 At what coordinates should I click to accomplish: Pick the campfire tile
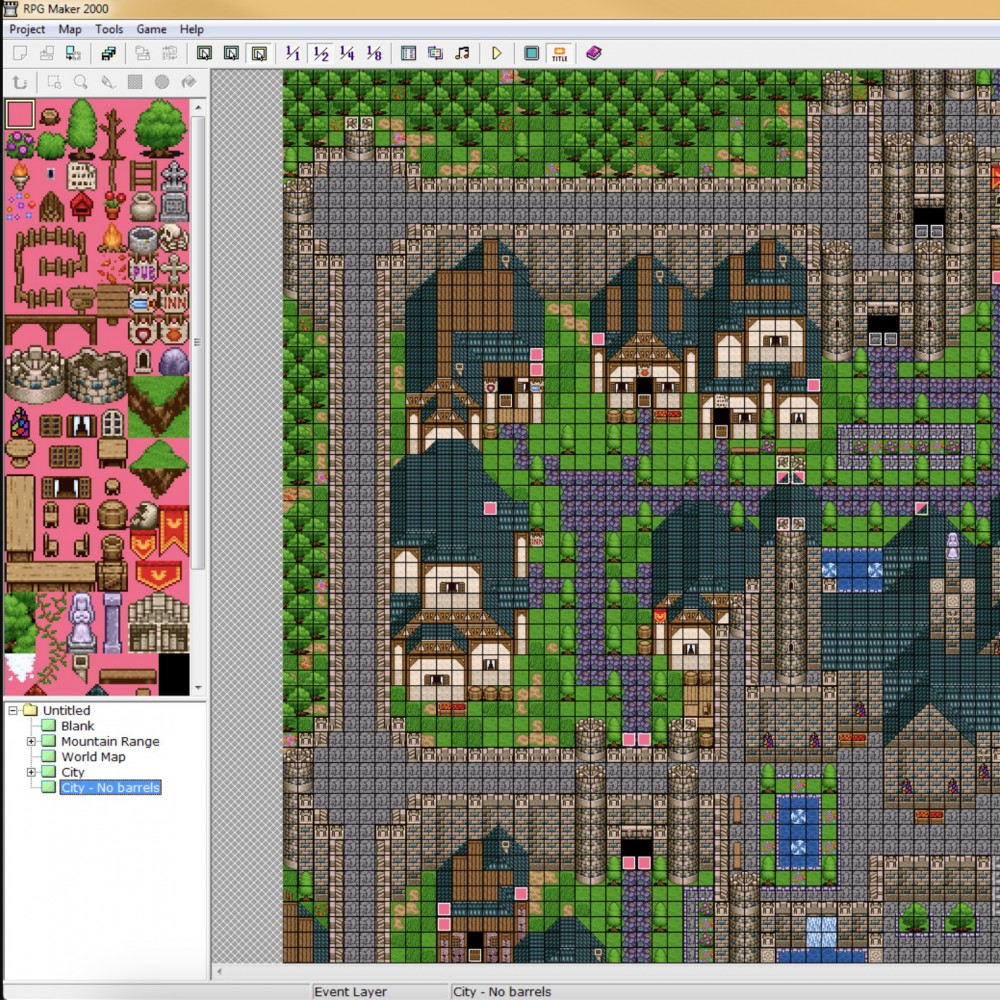112,237
